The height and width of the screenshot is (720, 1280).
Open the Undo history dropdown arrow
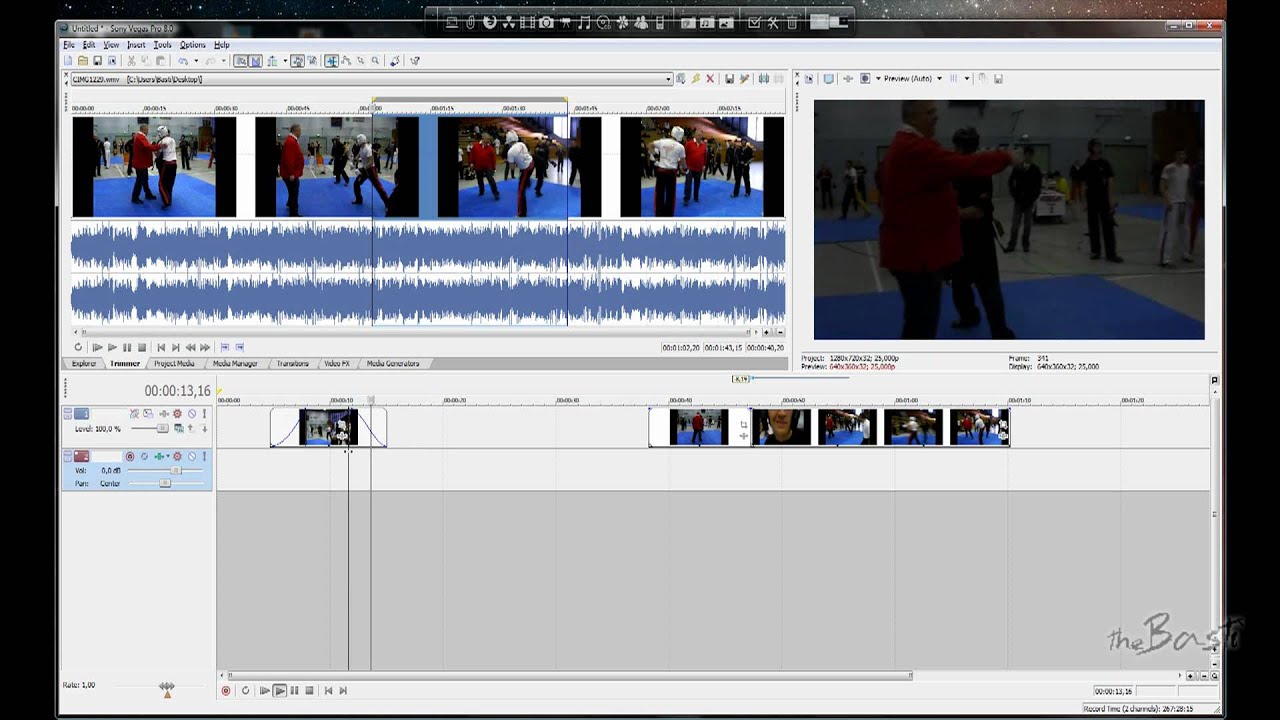click(196, 61)
